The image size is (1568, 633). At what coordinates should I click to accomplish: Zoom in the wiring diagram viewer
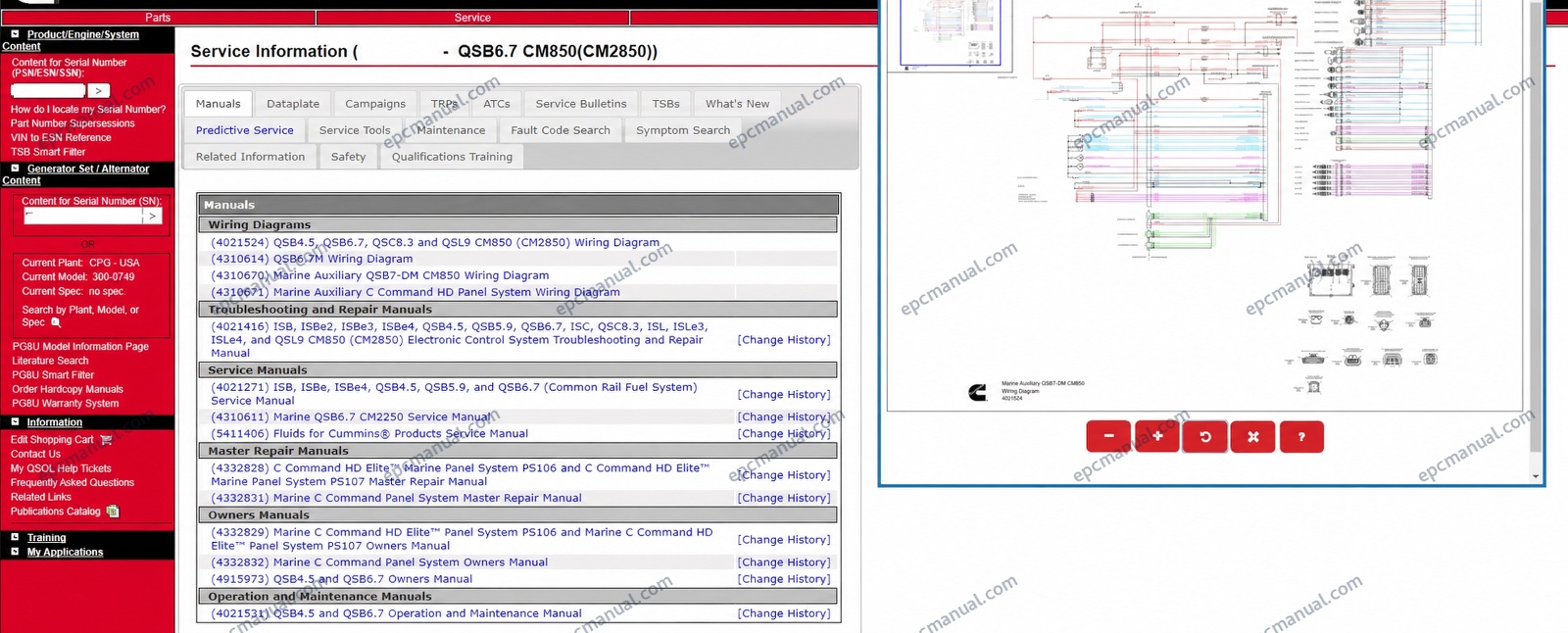coord(1157,437)
